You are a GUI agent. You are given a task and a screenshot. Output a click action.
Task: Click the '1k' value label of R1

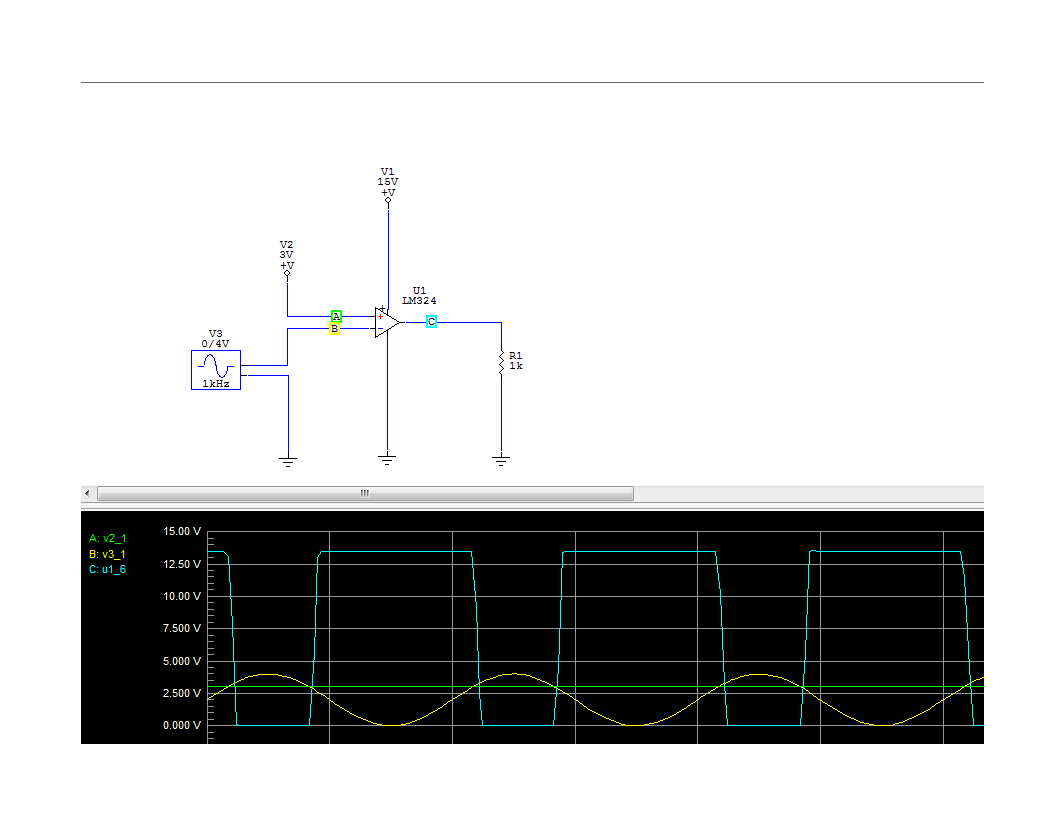516,366
